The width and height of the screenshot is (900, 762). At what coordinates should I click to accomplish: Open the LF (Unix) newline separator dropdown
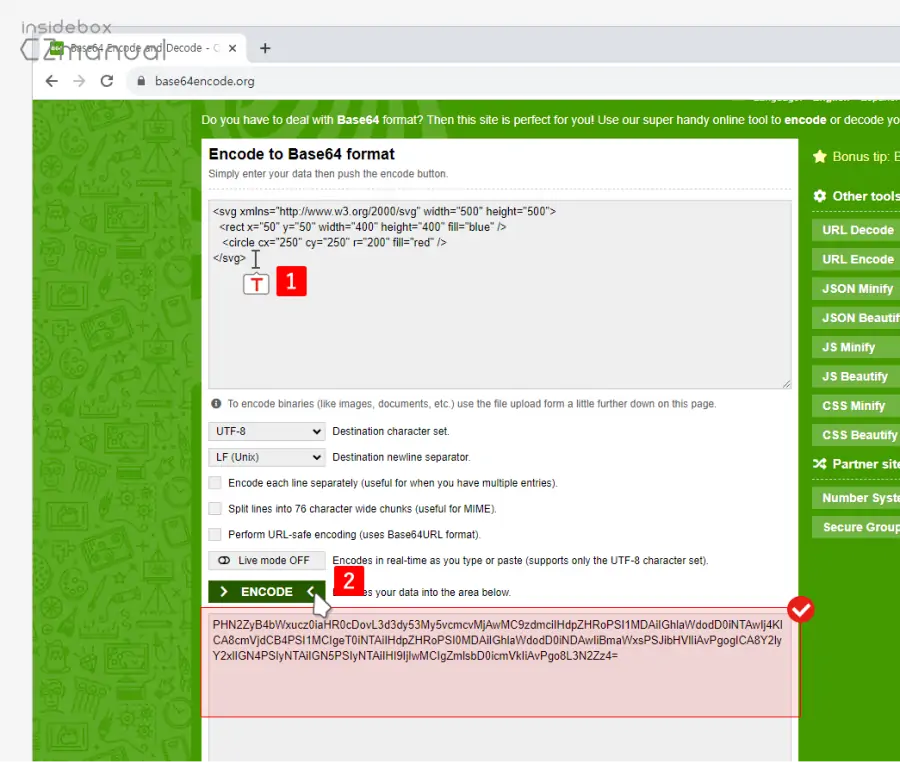click(x=266, y=457)
